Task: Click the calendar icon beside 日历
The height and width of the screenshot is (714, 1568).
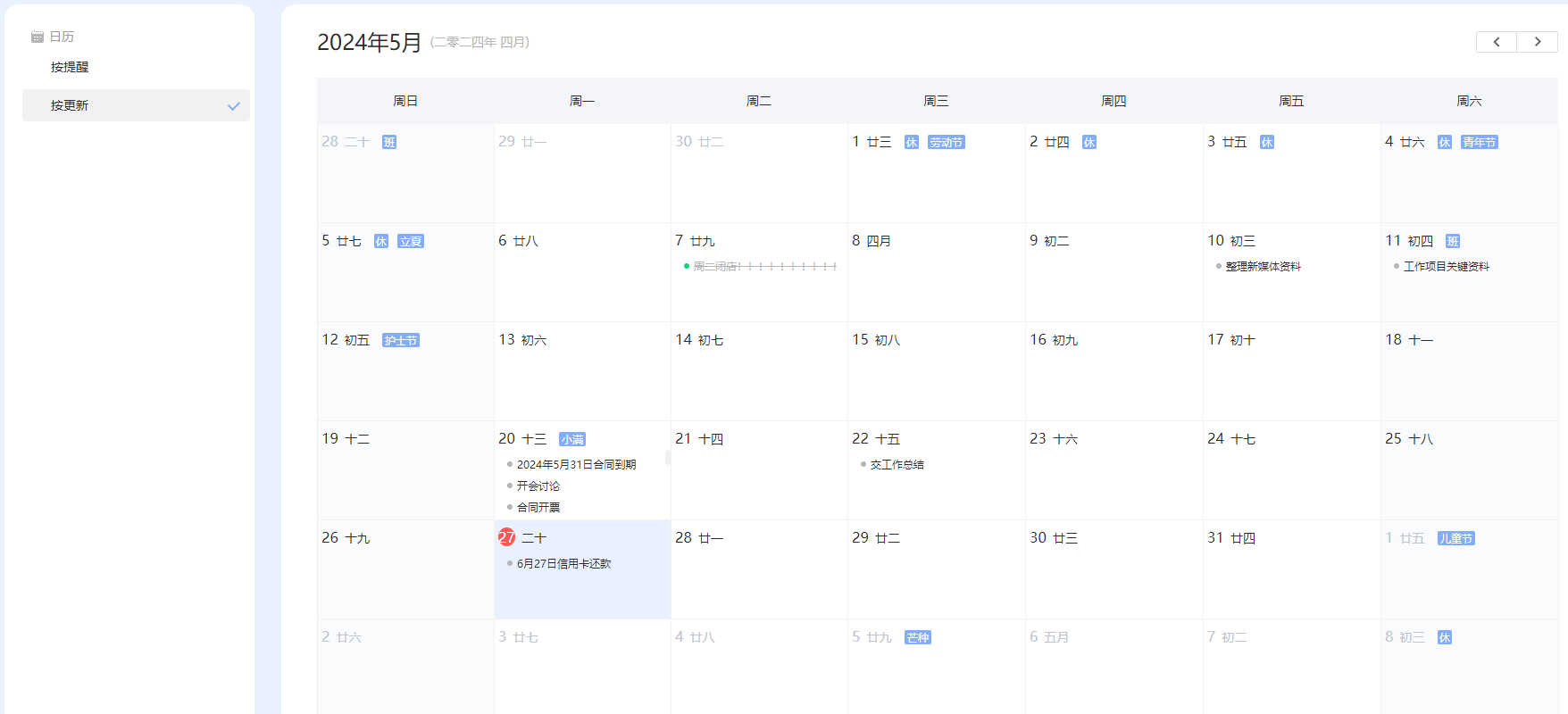Action: 38,37
